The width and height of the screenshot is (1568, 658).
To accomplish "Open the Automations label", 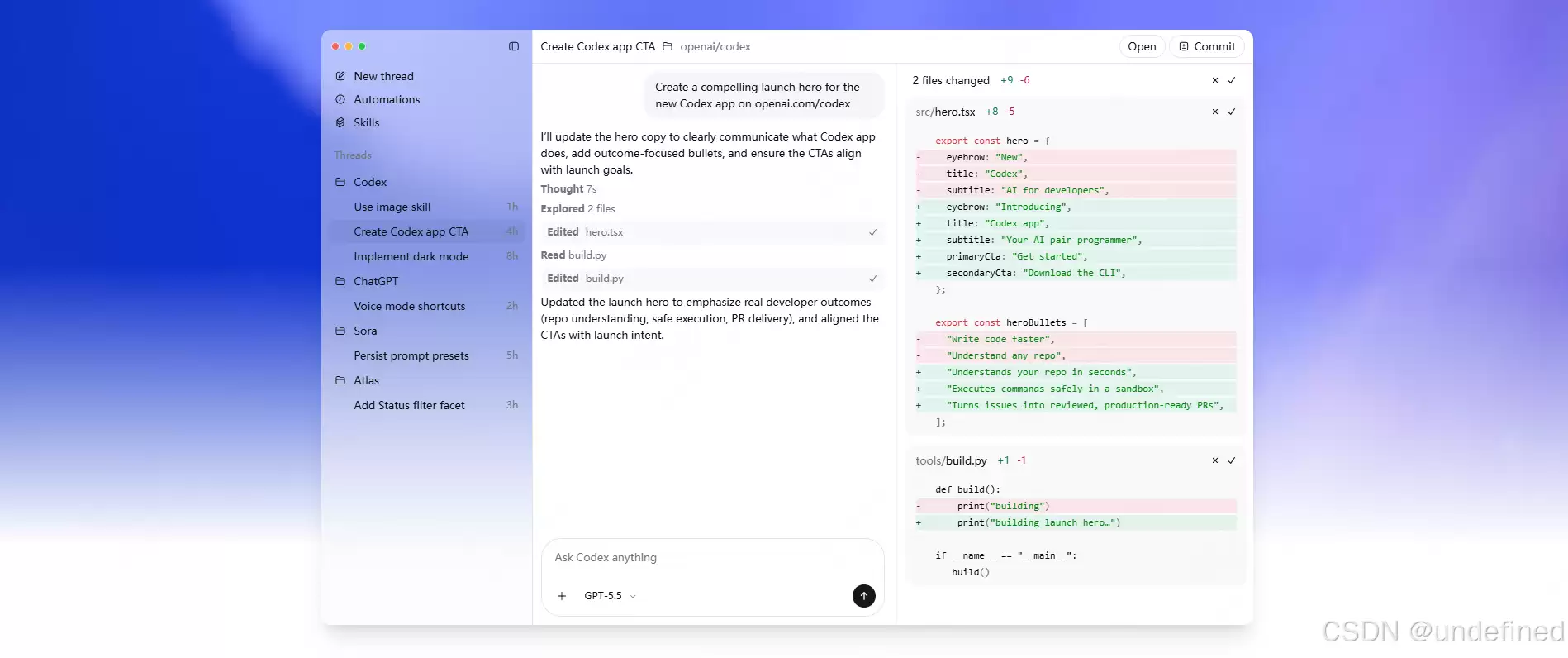I will (387, 99).
